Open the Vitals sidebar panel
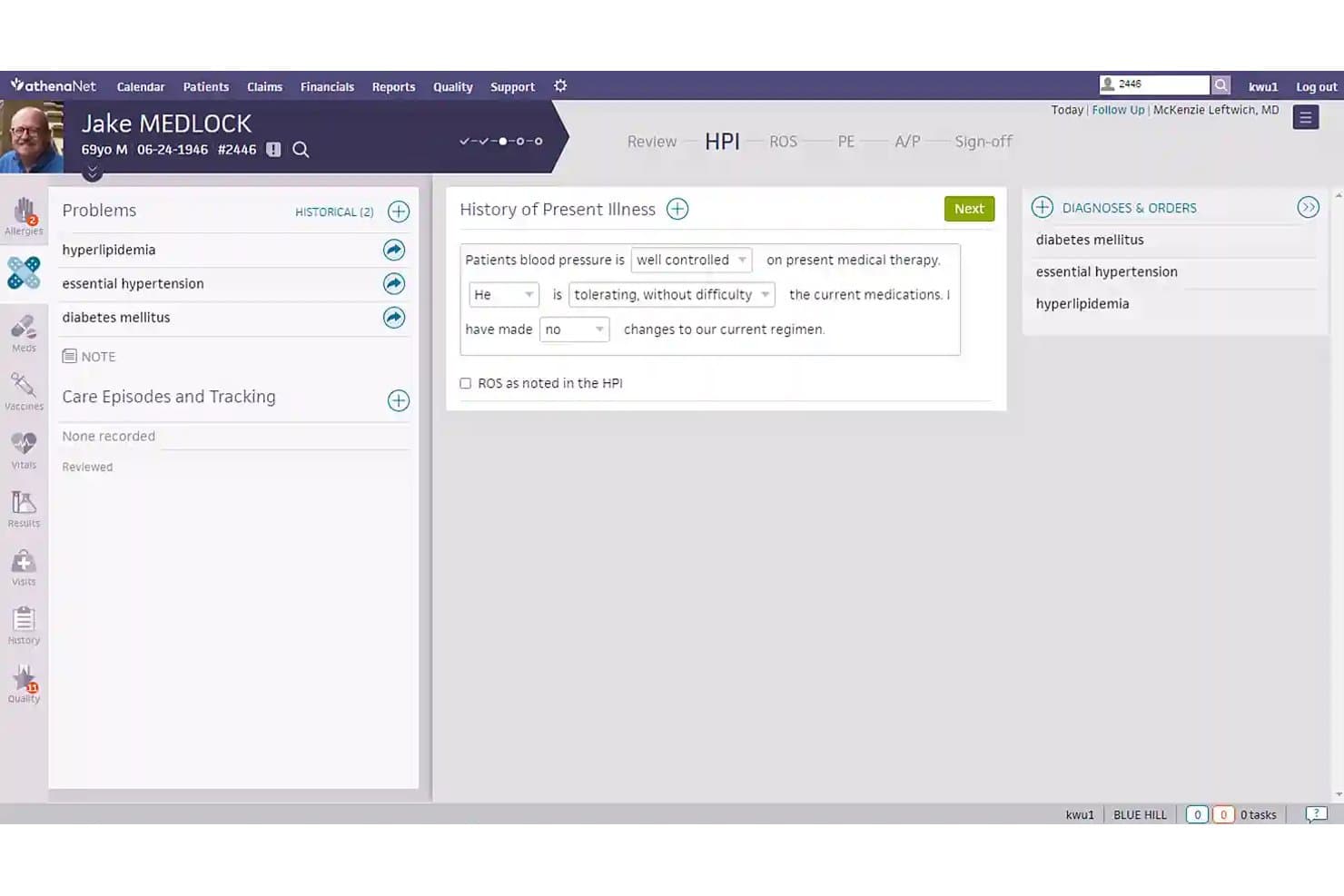 point(24,450)
